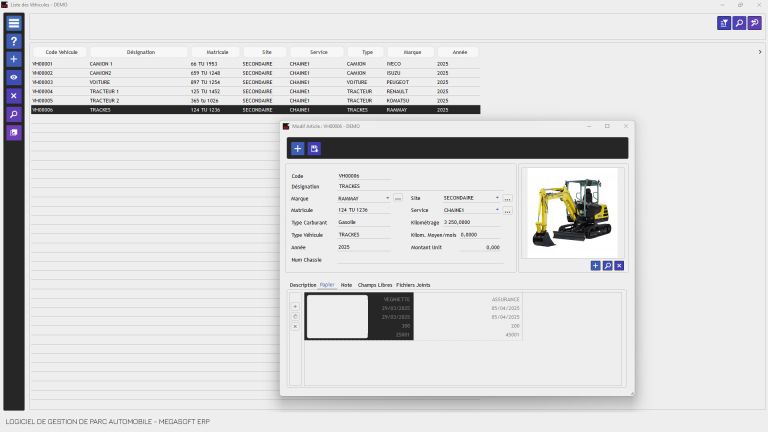Open the hamburger menu in the sidebar
This screenshot has height=432, width=768.
pyautogui.click(x=14, y=23)
